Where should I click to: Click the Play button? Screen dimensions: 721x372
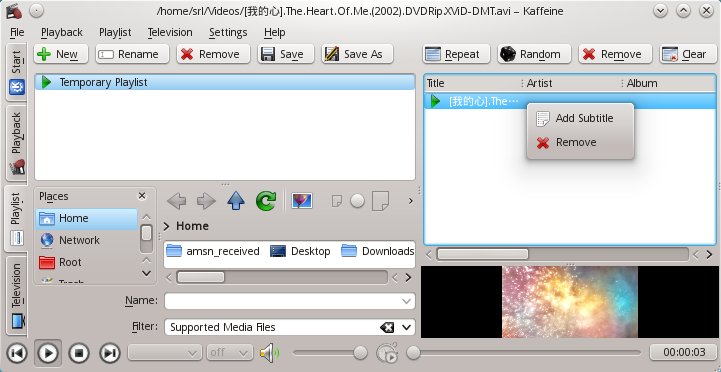tap(48, 353)
